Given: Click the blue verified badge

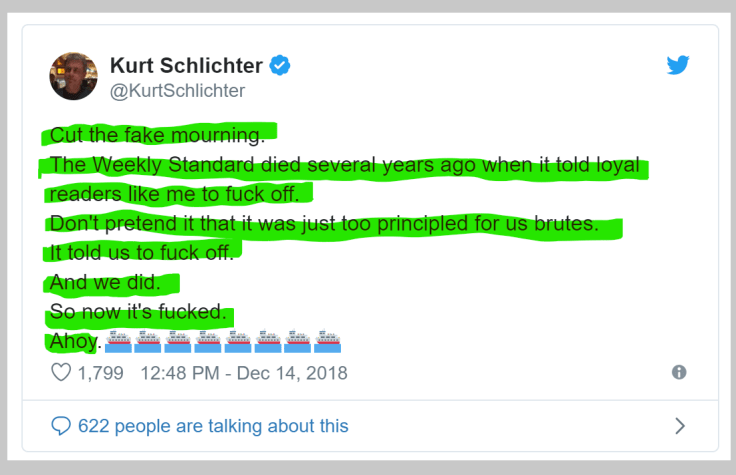Looking at the screenshot, I should 281,66.
